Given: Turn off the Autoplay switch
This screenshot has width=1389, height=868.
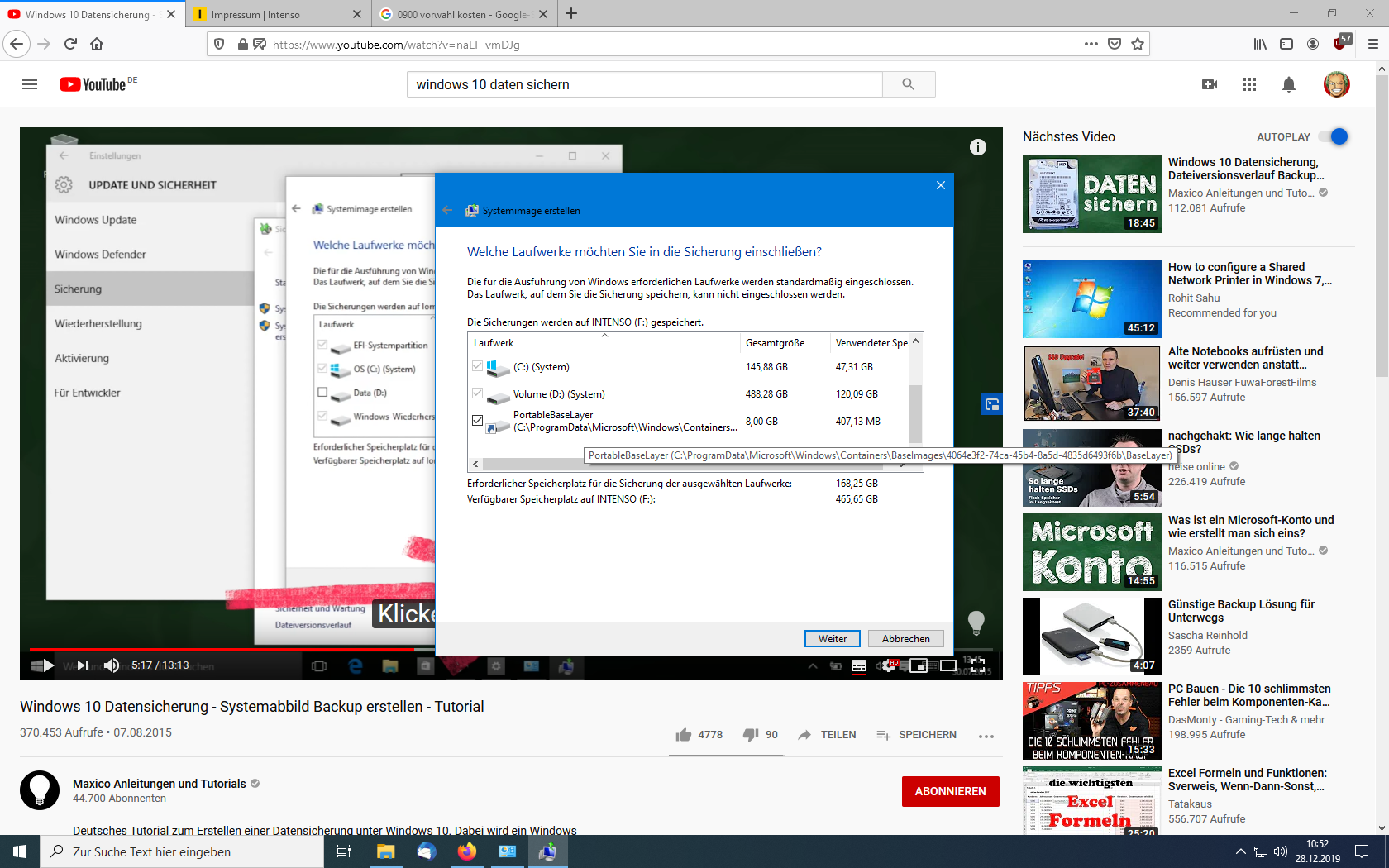Looking at the screenshot, I should (1333, 136).
